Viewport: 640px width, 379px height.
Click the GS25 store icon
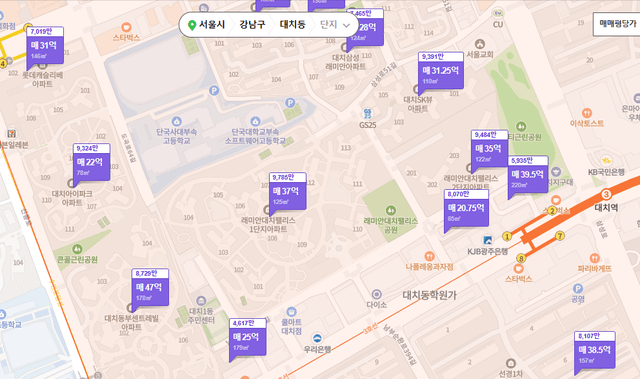coord(367,113)
